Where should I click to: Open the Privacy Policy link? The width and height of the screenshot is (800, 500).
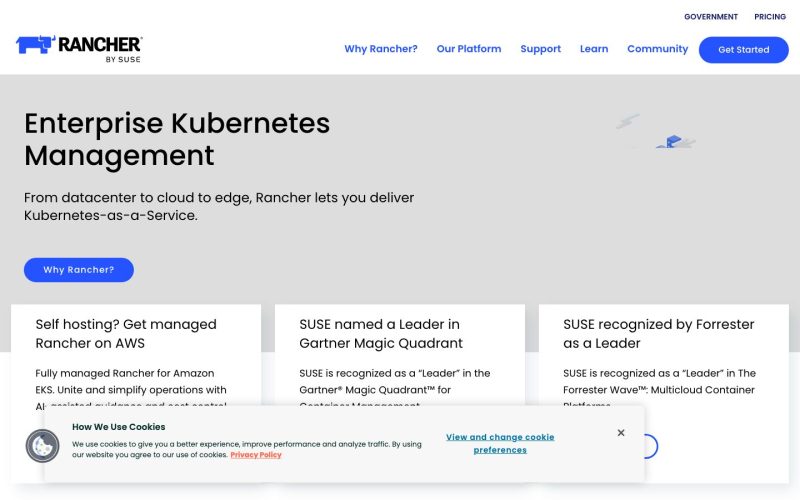coord(256,455)
